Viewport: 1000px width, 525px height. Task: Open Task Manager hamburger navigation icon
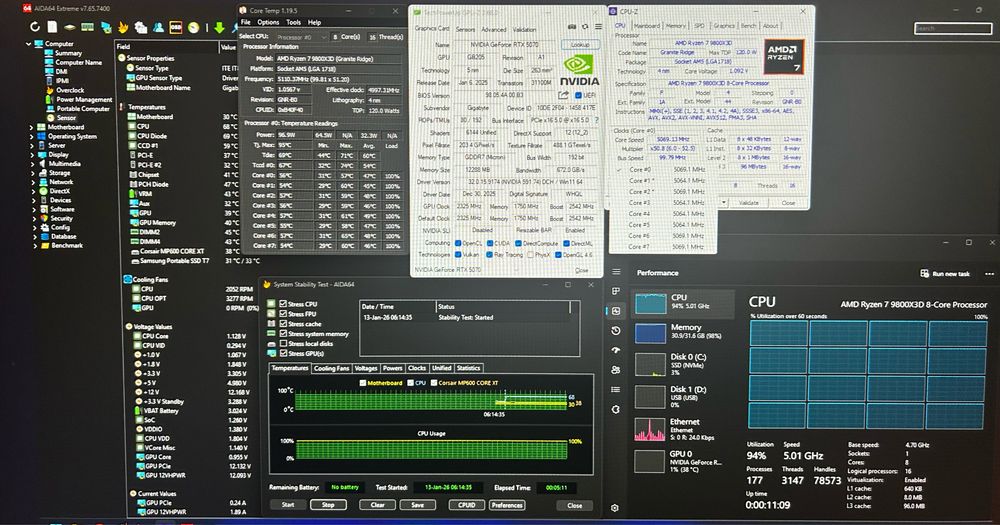pos(616,272)
